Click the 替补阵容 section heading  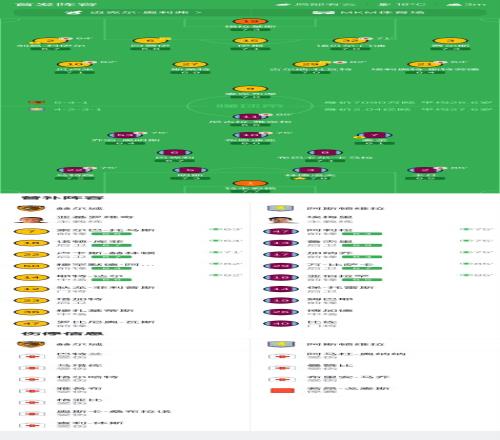point(63,198)
